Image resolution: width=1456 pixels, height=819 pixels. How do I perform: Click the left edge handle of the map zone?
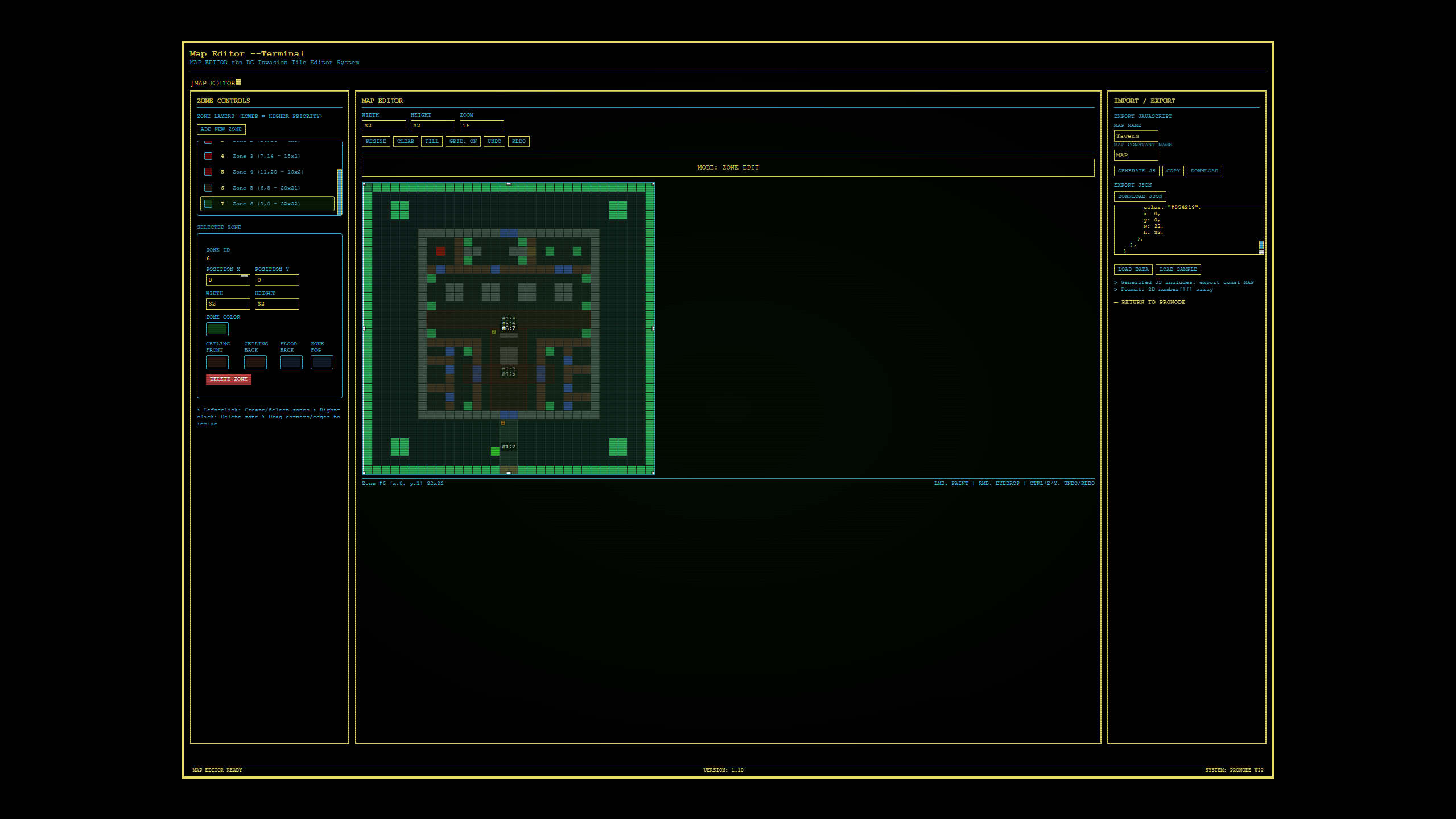(364, 328)
